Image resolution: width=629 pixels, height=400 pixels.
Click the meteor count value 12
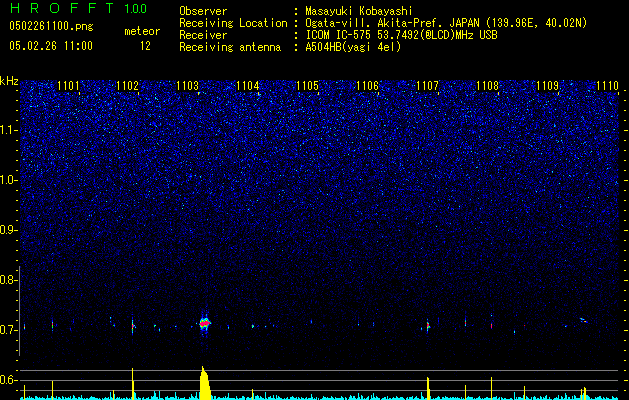point(145,46)
